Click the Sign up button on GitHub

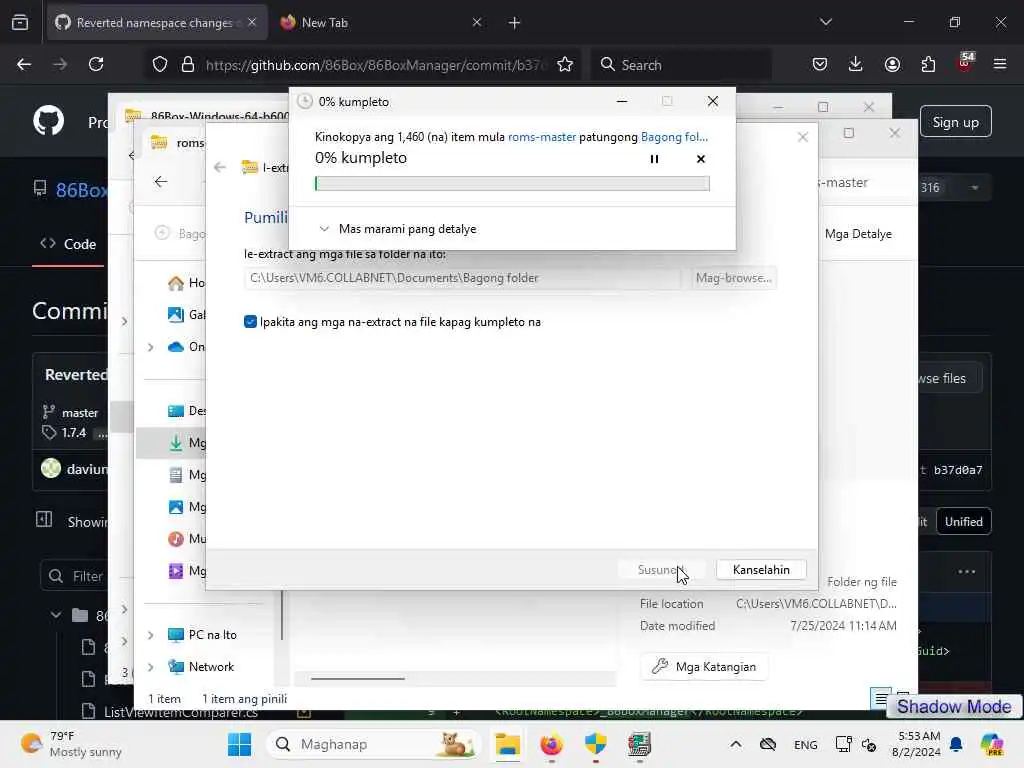(955, 122)
